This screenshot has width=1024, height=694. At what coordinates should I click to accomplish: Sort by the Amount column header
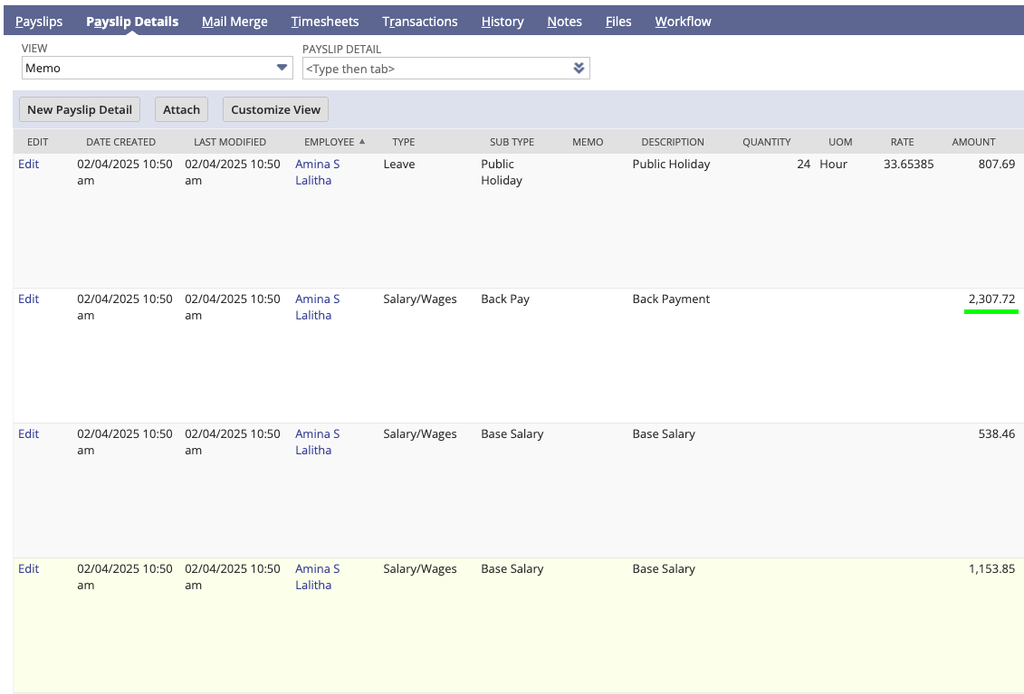point(973,142)
